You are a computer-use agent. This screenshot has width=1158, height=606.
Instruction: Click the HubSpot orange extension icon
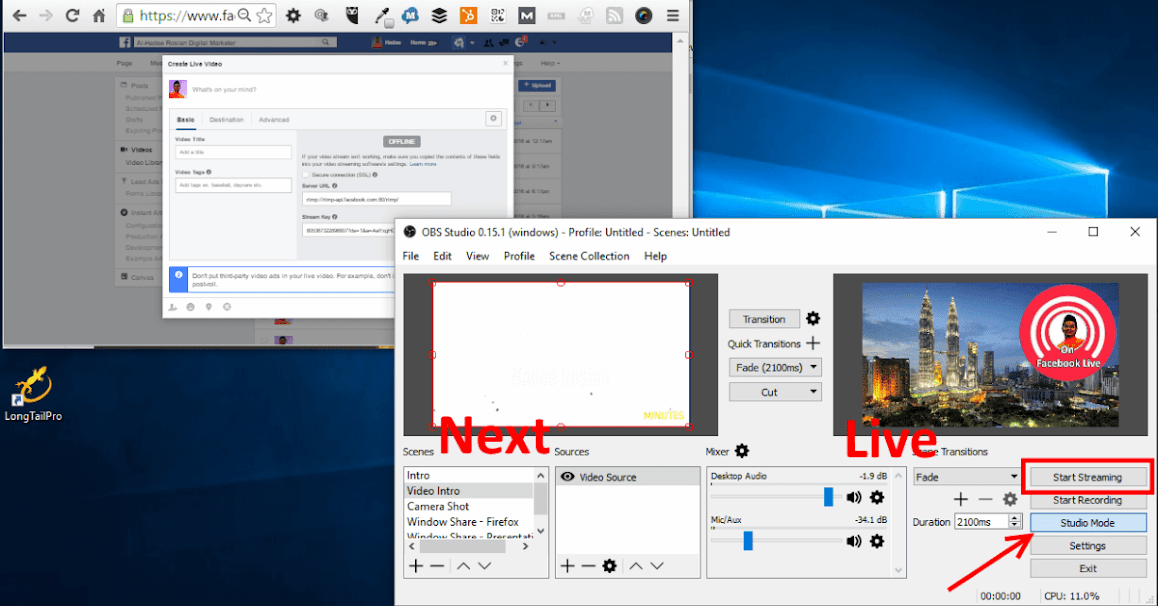click(468, 15)
